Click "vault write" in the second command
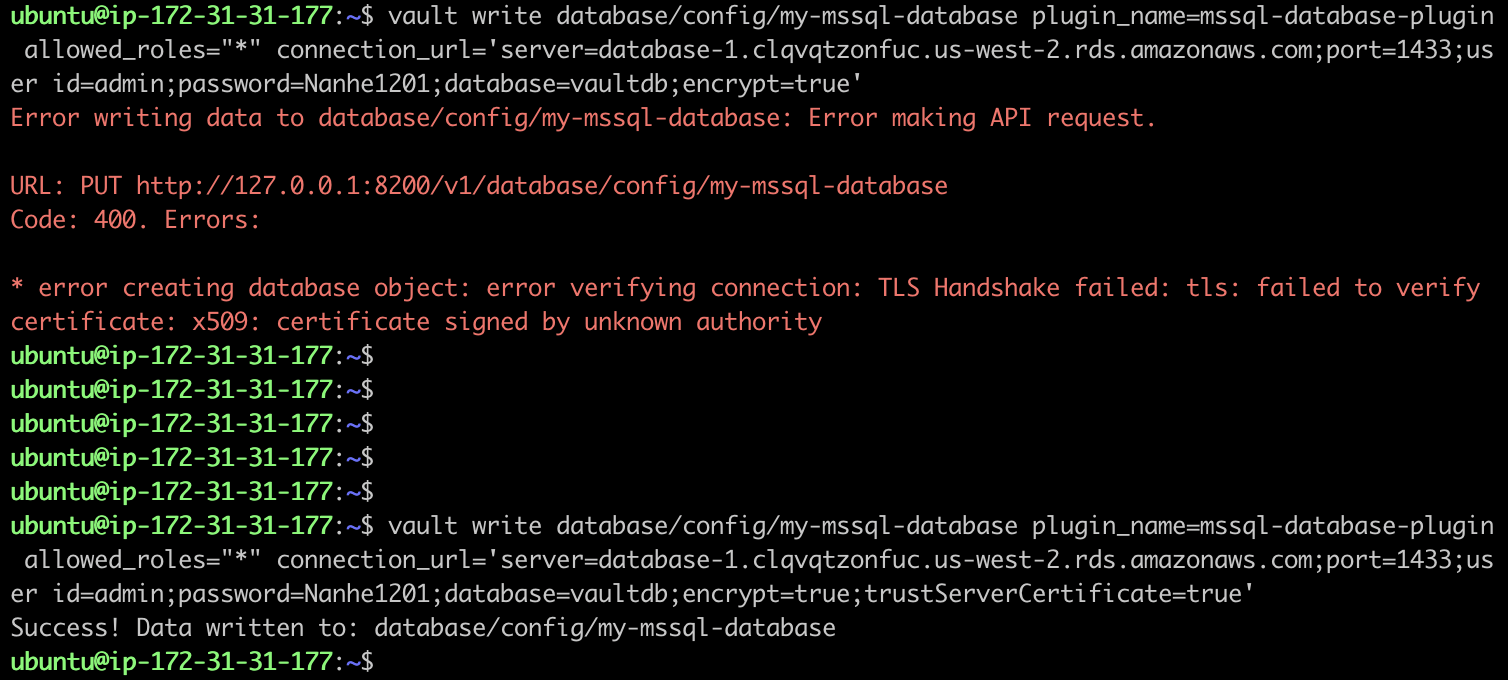Viewport: 1508px width, 680px height. (464, 526)
